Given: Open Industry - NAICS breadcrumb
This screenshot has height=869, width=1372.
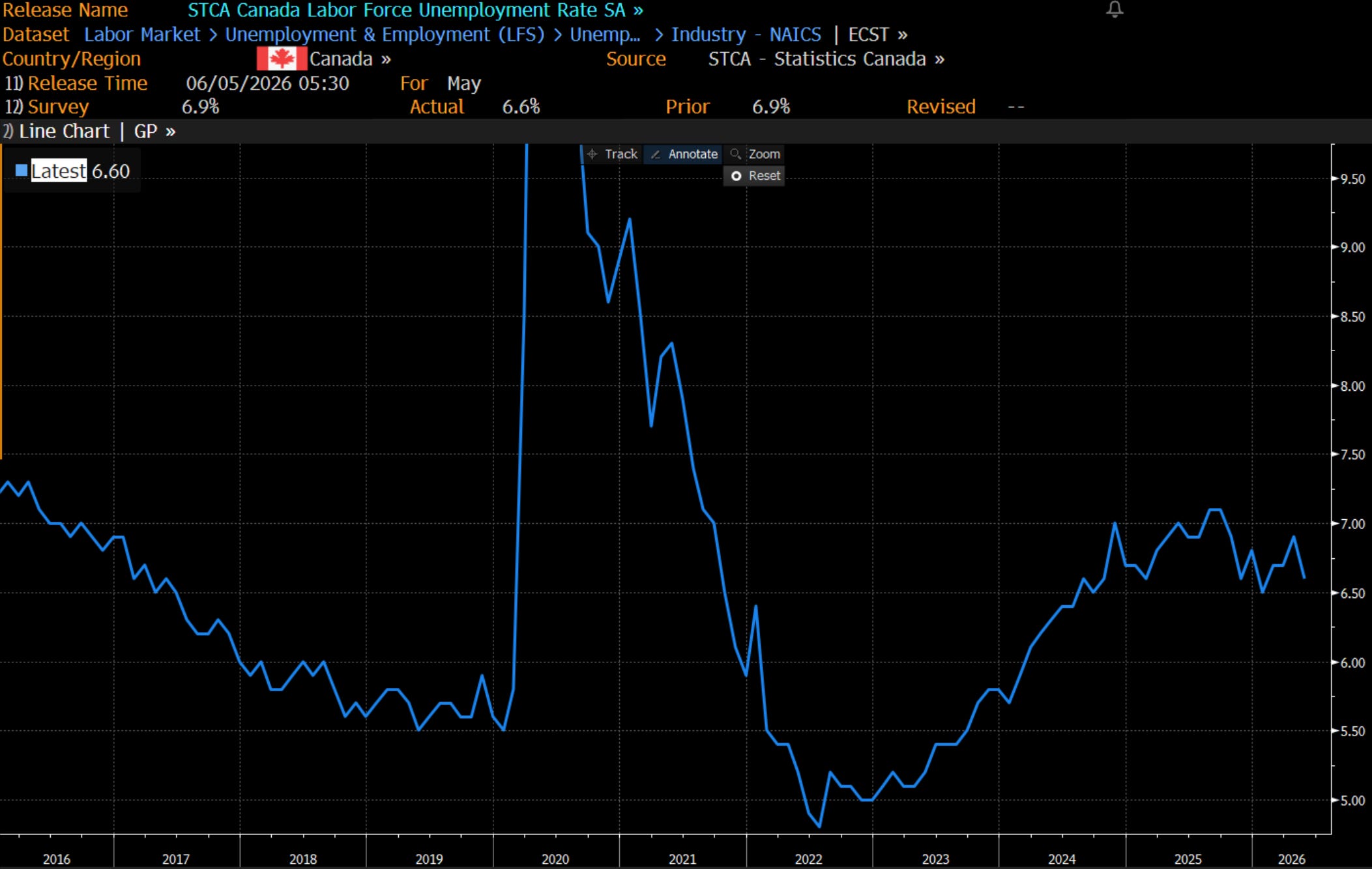Looking at the screenshot, I should (x=746, y=35).
